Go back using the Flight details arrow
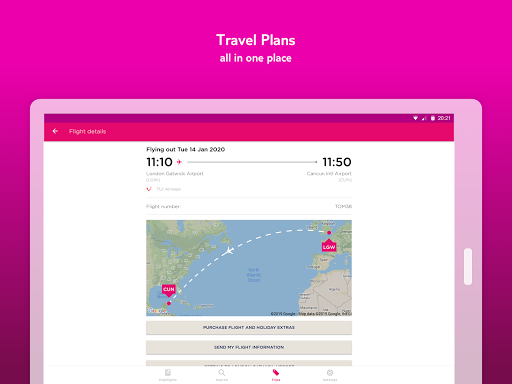The image size is (512, 384). tap(55, 131)
